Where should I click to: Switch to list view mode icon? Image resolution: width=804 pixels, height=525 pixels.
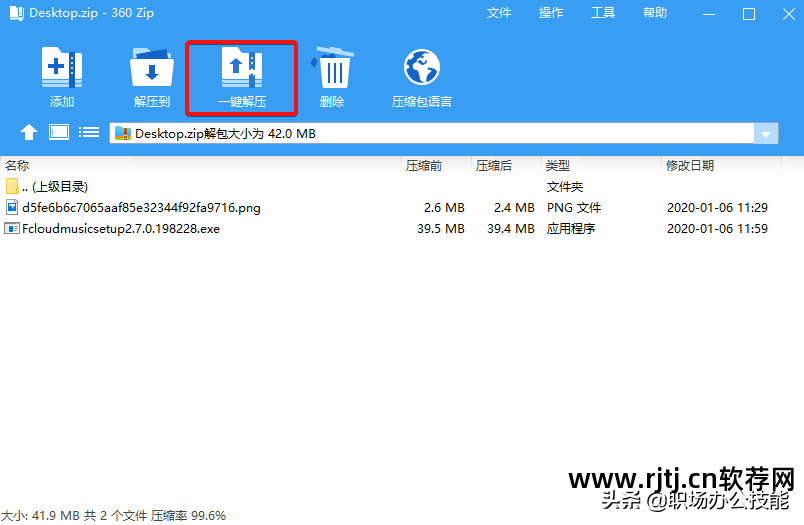pos(89,133)
